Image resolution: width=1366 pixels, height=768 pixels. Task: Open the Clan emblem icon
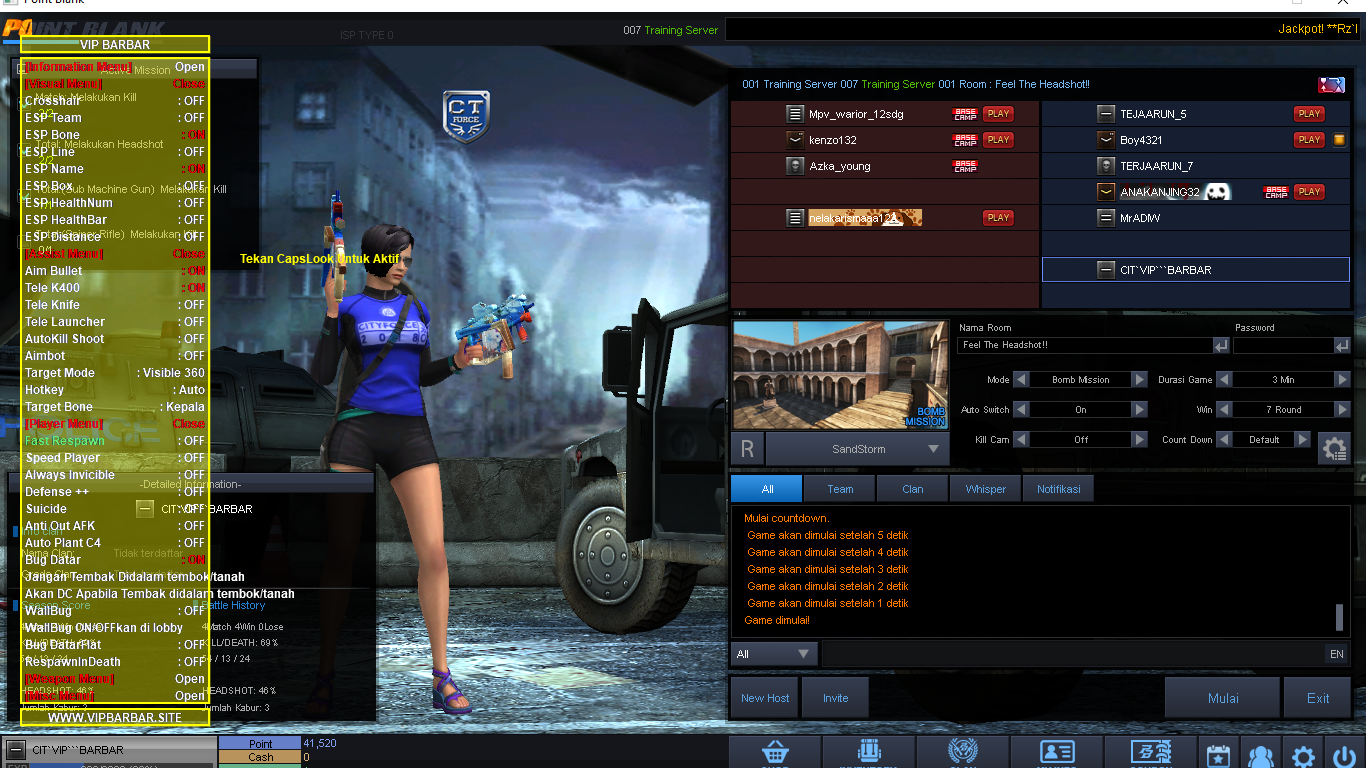[x=962, y=753]
